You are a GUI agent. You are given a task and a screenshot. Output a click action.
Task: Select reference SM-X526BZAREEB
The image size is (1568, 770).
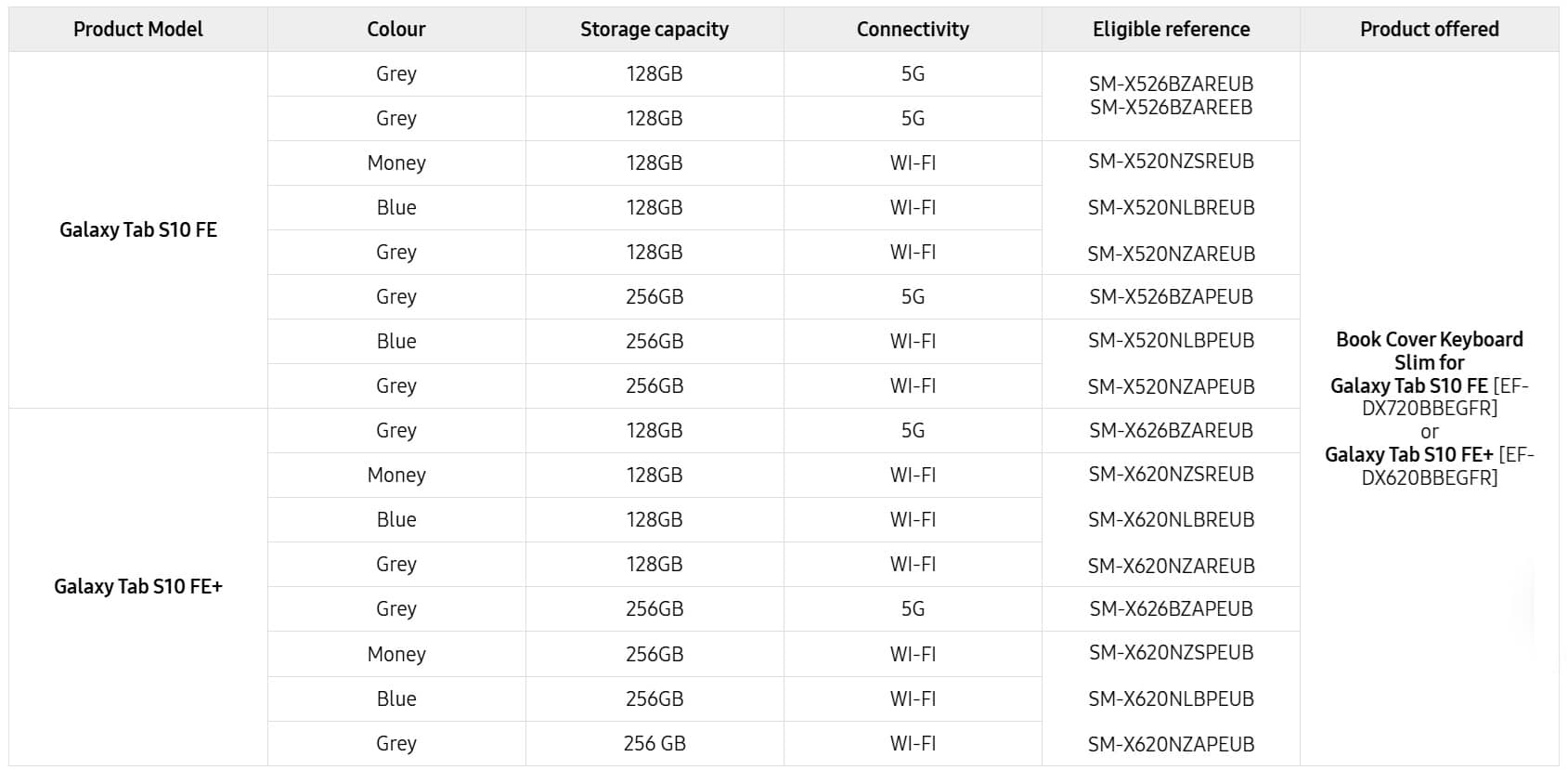coord(1171,108)
